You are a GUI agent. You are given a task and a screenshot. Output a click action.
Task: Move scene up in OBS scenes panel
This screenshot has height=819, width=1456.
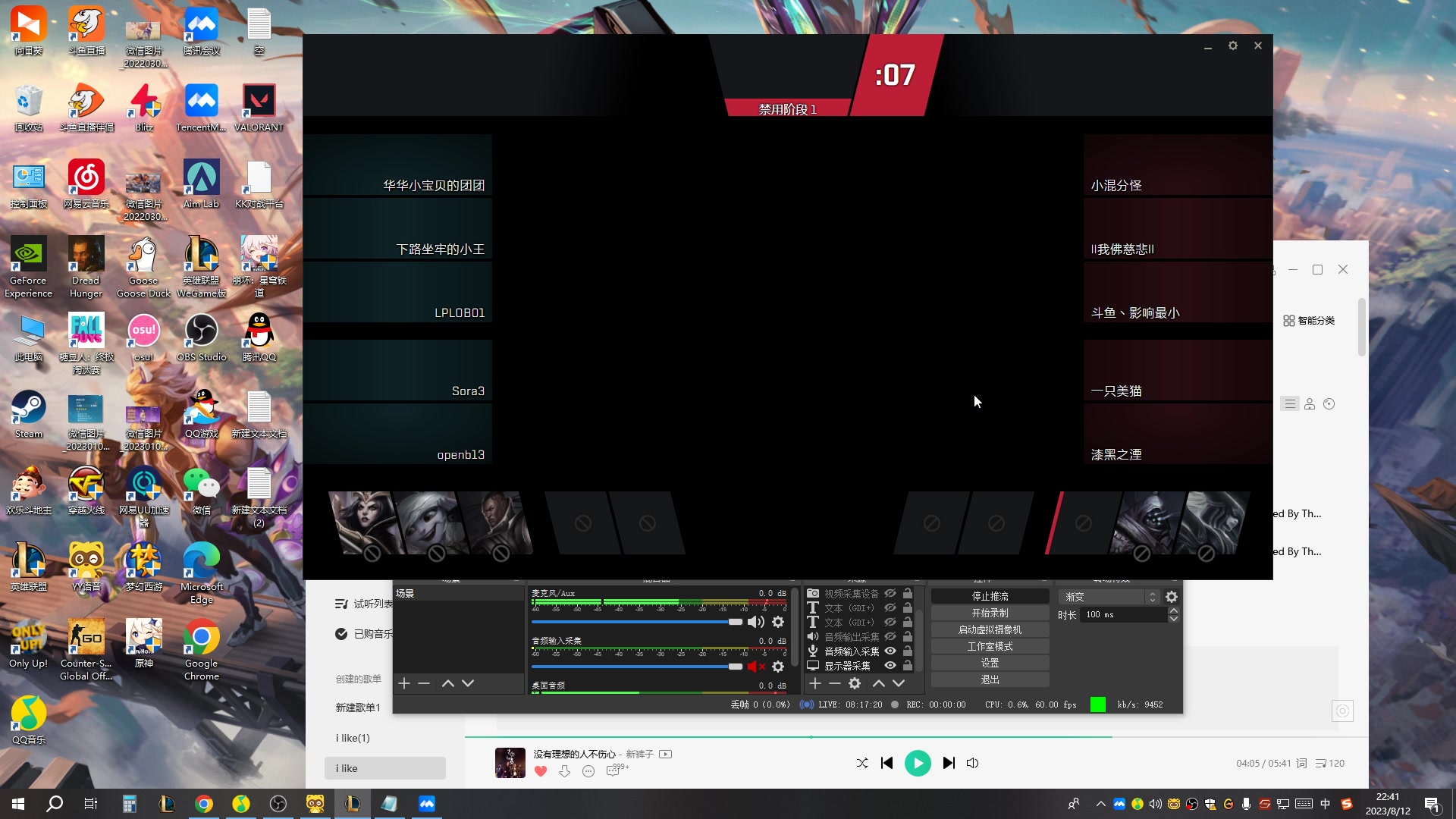(x=448, y=683)
